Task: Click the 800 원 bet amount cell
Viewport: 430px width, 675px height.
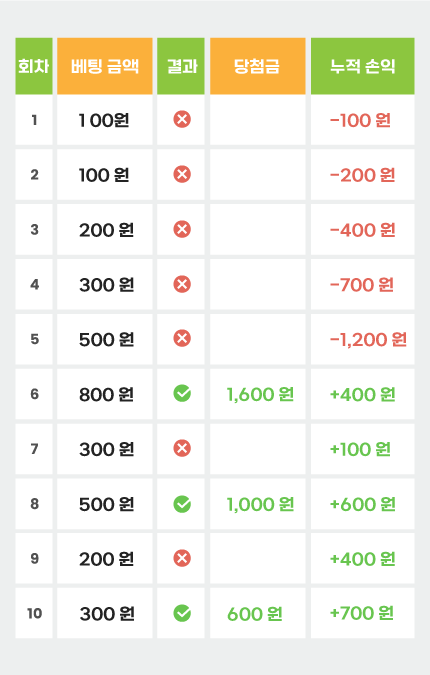Action: [105, 394]
